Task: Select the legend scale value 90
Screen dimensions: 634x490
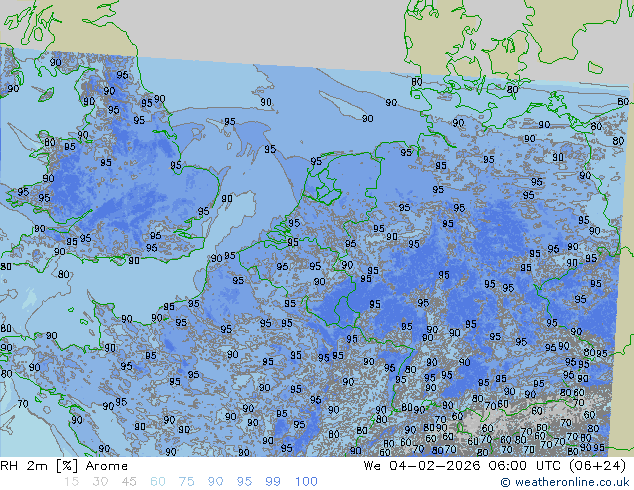Action: (215, 482)
